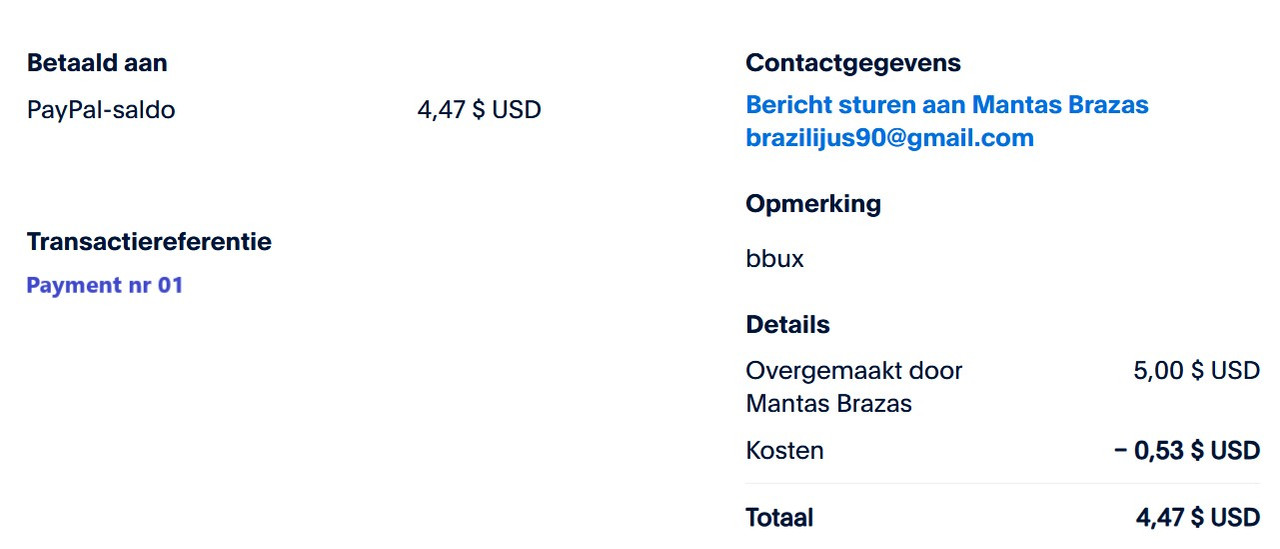Click the Contactgegevens heading
Viewport: 1280px width, 549px height.
(x=853, y=63)
